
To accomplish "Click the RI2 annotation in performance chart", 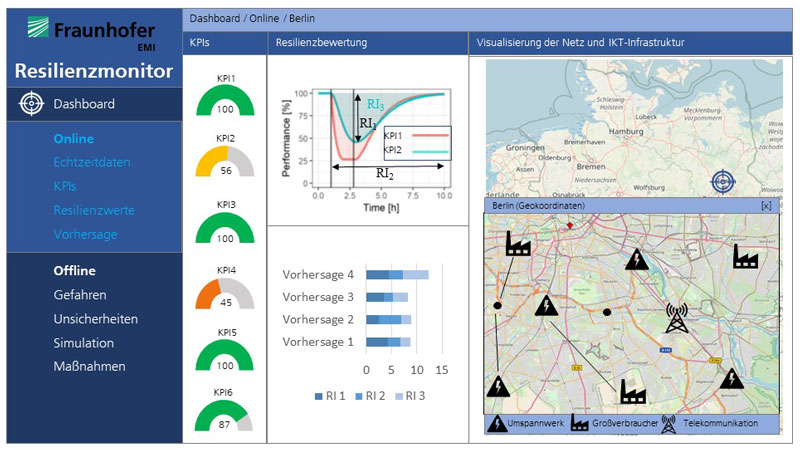I will [x=385, y=173].
